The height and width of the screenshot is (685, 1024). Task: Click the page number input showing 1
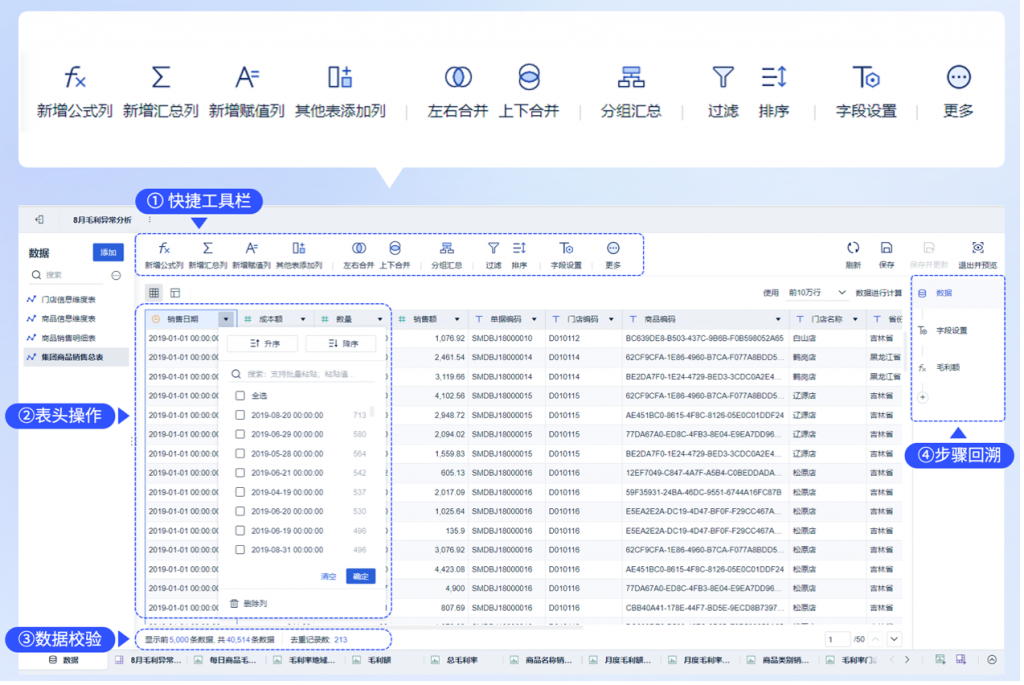tap(837, 641)
